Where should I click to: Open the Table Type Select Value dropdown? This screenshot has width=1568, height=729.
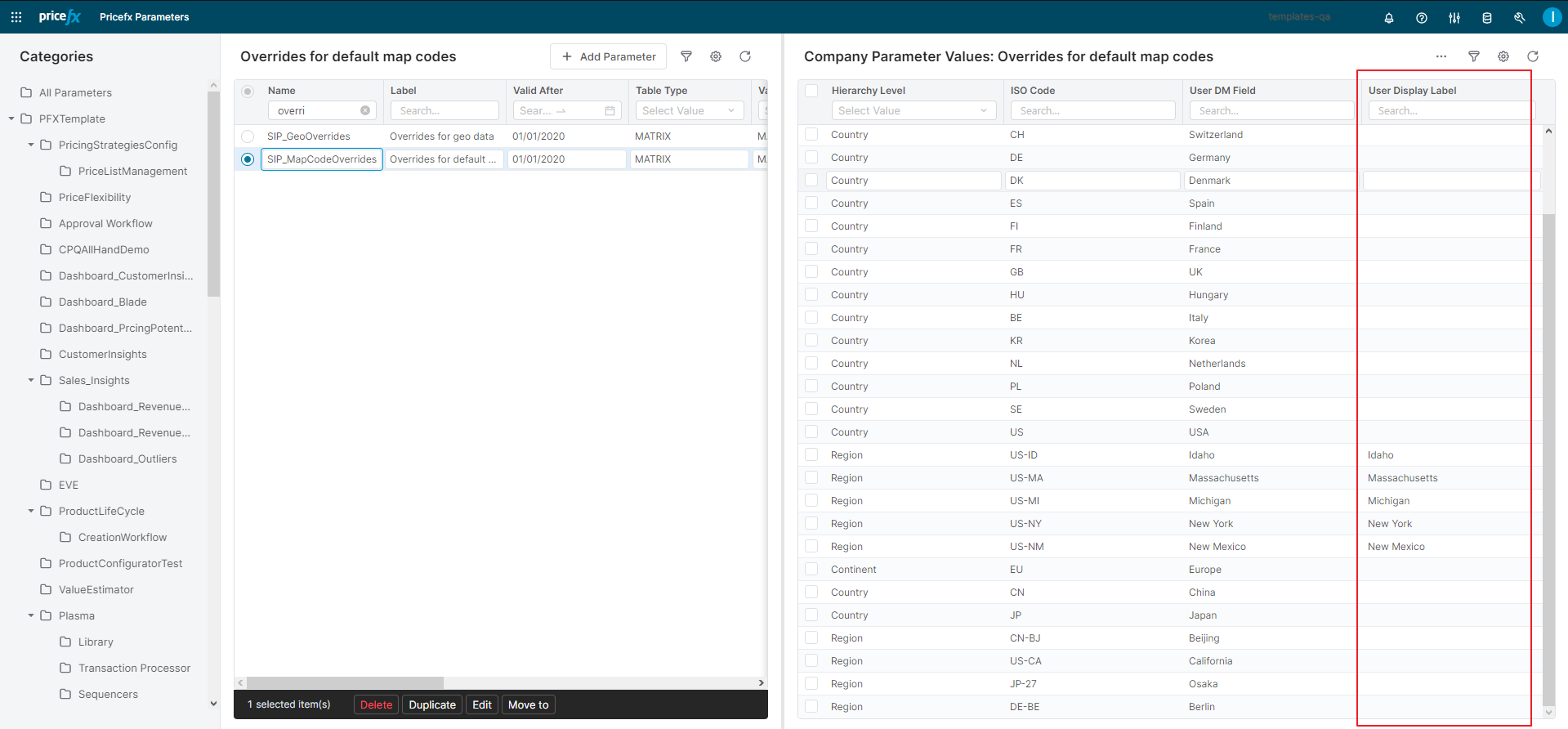pos(689,110)
